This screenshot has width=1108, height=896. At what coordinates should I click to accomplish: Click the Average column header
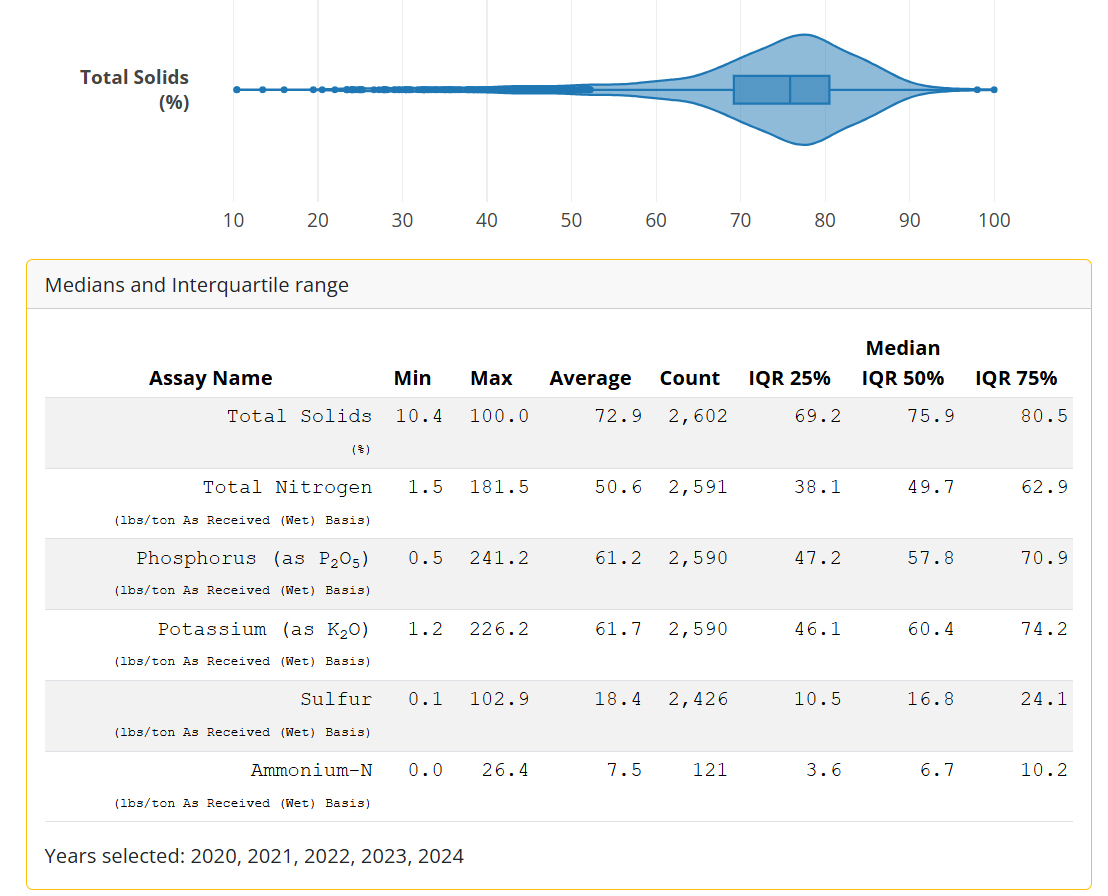click(590, 378)
